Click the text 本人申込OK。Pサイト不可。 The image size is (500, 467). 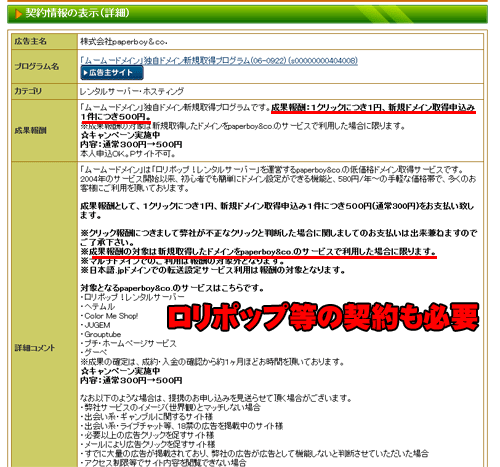[x=128, y=154]
